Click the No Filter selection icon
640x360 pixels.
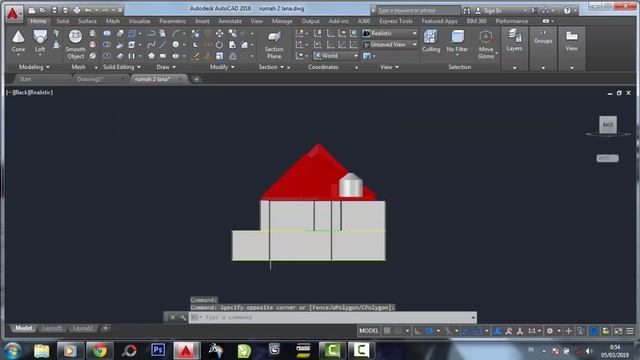click(457, 42)
